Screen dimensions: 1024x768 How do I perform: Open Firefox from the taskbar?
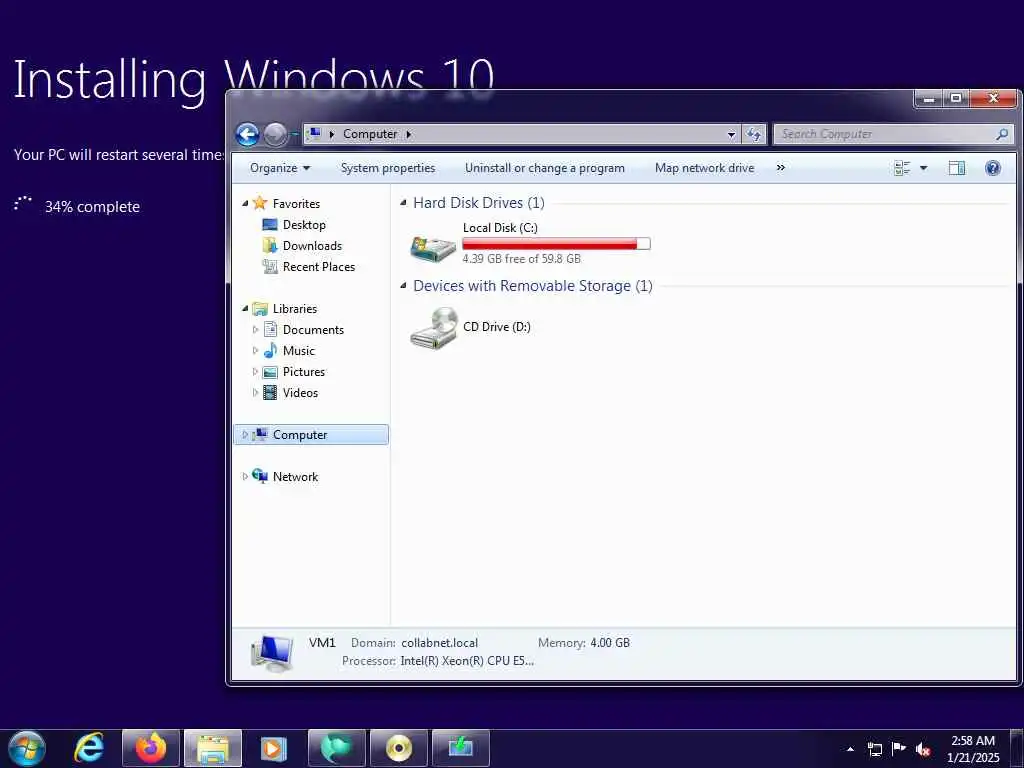pyautogui.click(x=151, y=748)
